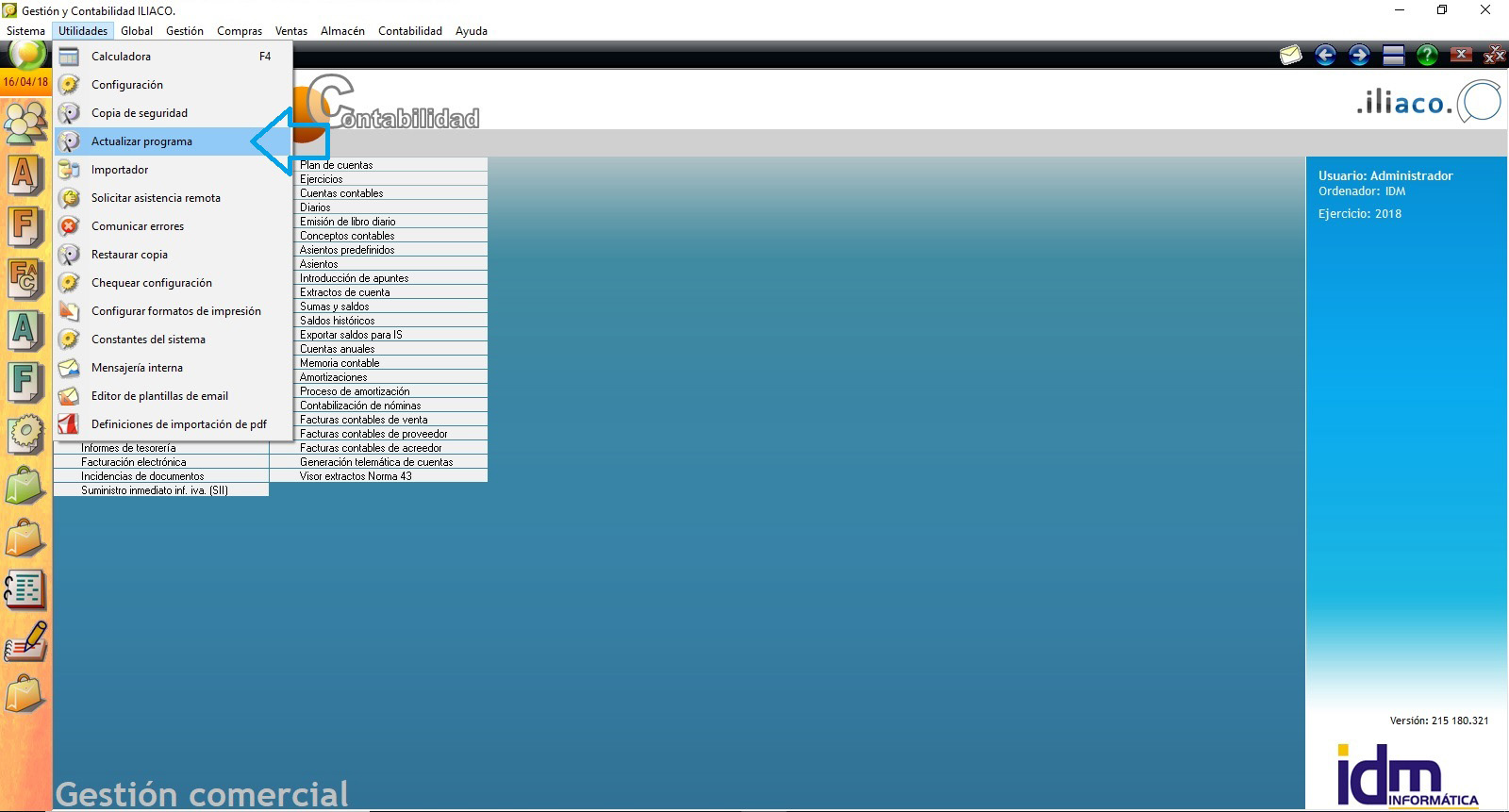The width and height of the screenshot is (1509, 812).
Task: Close the open Utilidades menu in the menu bar
Action: pos(83,31)
